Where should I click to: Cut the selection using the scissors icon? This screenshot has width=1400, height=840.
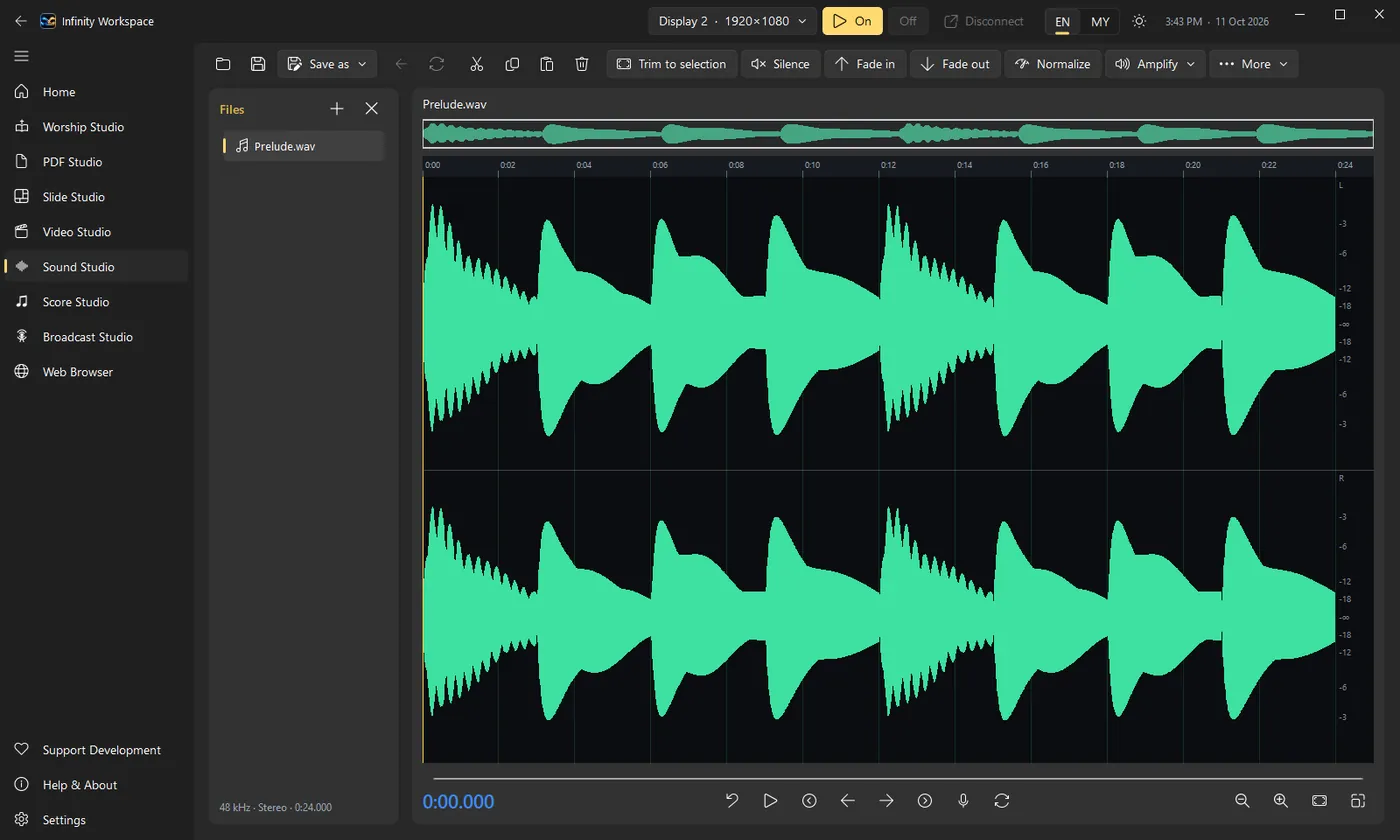point(477,64)
